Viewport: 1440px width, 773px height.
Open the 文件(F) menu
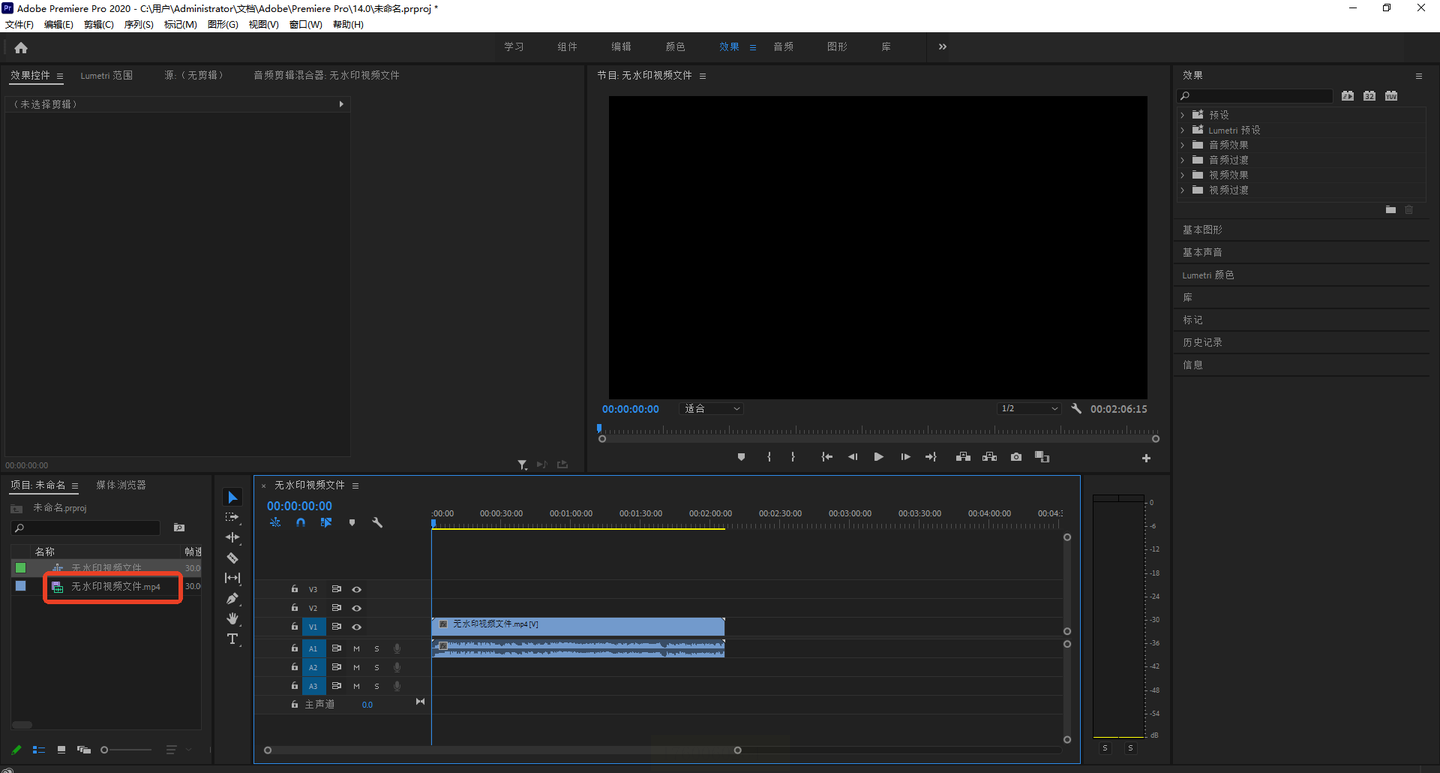click(19, 24)
